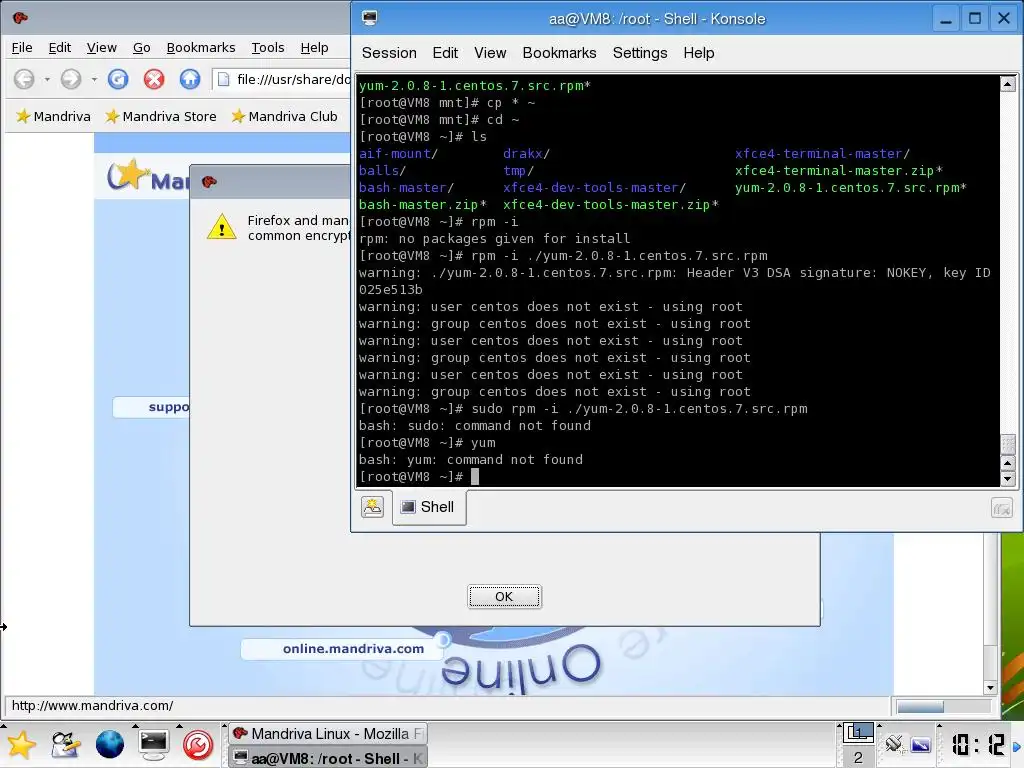1024x768 pixels.
Task: Click the 'bash: yum: command not found' line
Action: point(471,460)
